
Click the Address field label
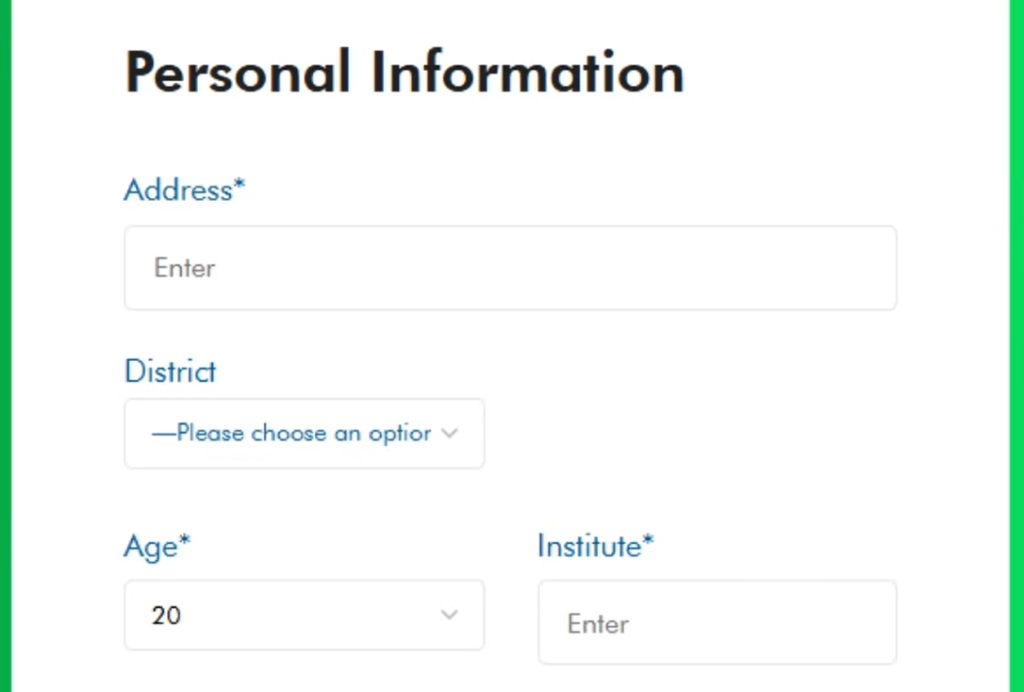click(x=178, y=190)
